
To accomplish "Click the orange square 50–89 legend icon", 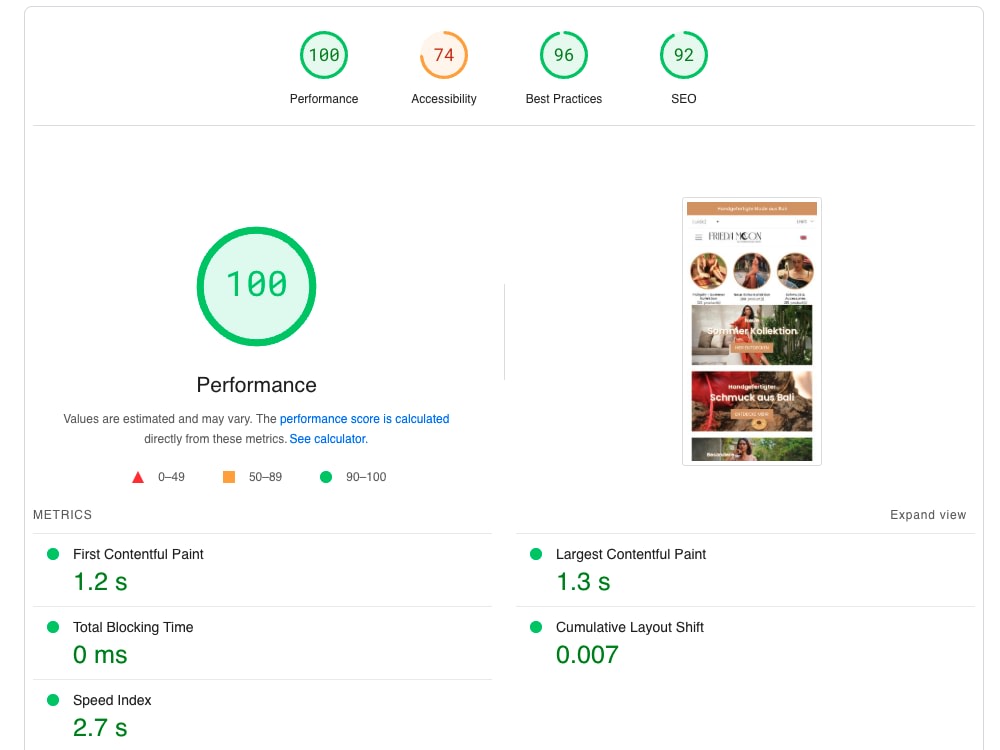I will click(x=229, y=476).
